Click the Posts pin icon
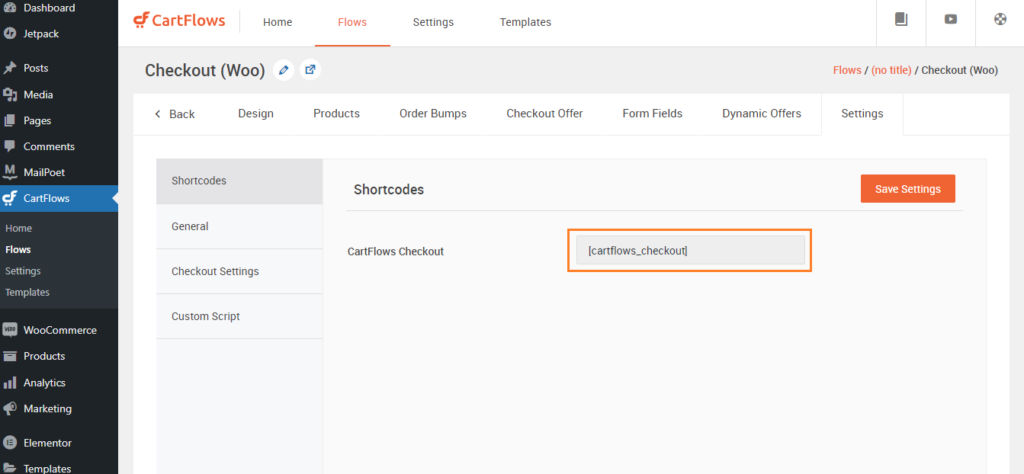 10,68
